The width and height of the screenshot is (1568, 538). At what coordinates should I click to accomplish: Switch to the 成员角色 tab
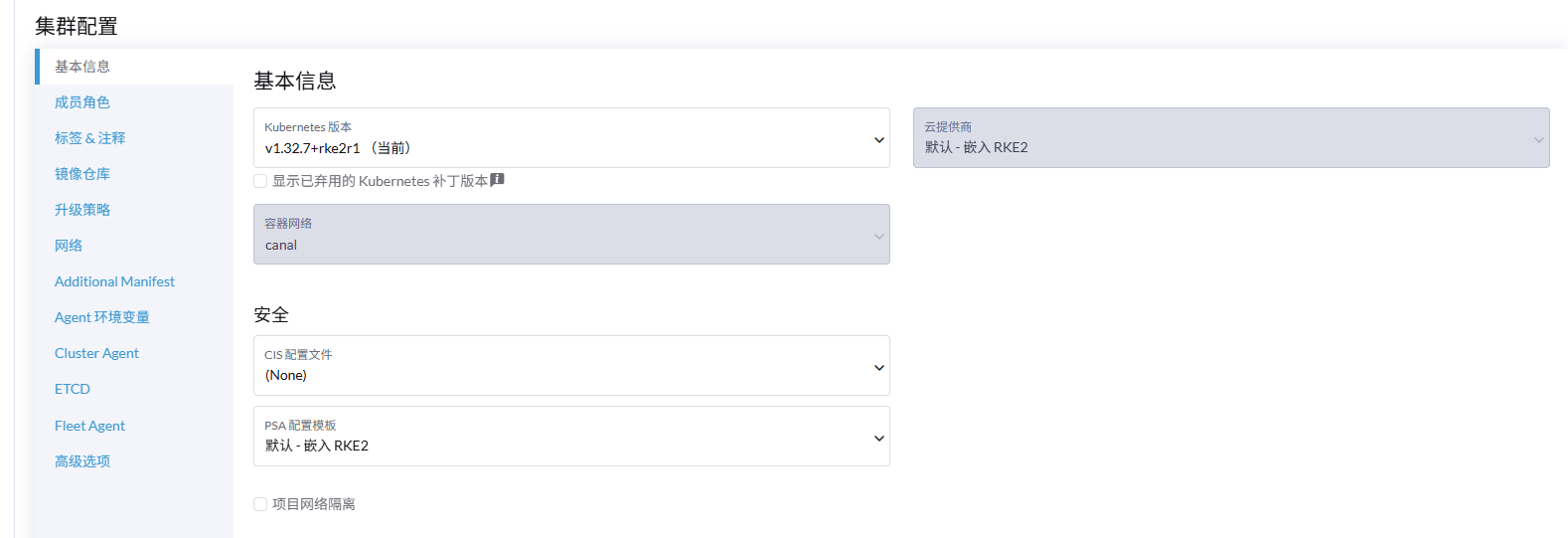point(82,102)
